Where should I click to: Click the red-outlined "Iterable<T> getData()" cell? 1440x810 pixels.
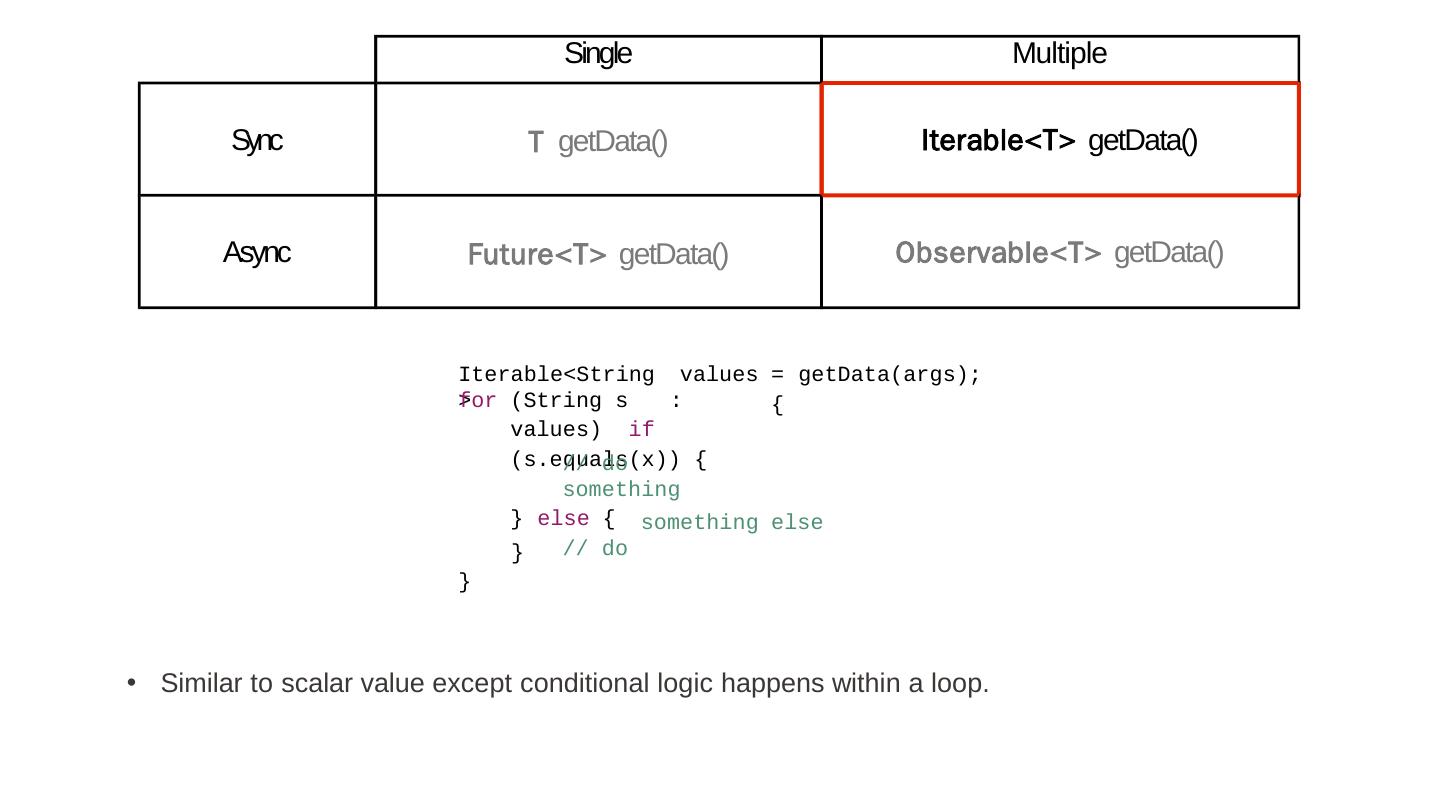tap(1059, 141)
